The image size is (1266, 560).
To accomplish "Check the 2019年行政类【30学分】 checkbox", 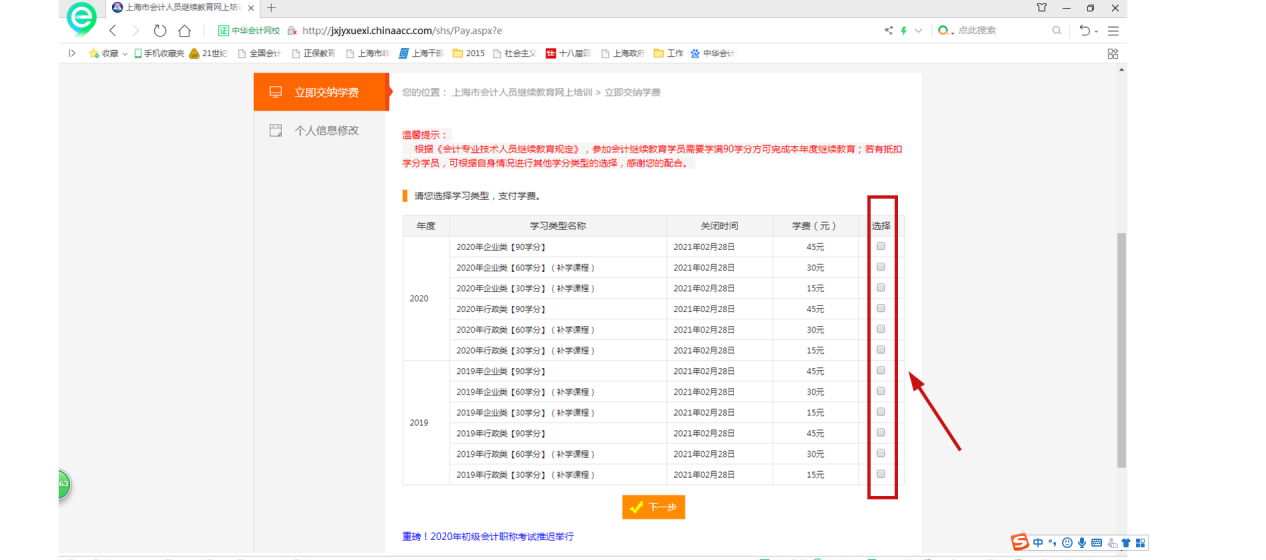I will point(881,474).
